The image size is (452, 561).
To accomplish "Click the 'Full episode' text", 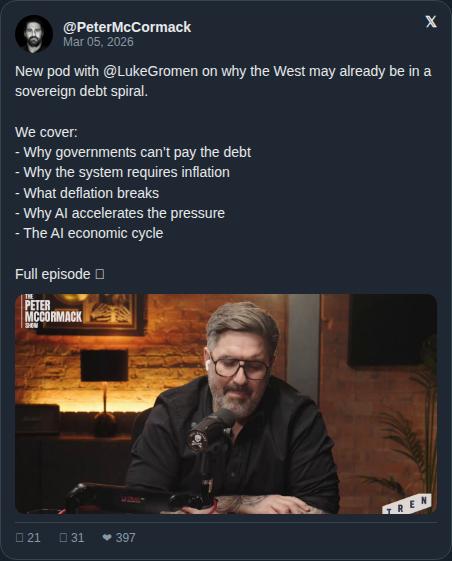I will tap(53, 274).
